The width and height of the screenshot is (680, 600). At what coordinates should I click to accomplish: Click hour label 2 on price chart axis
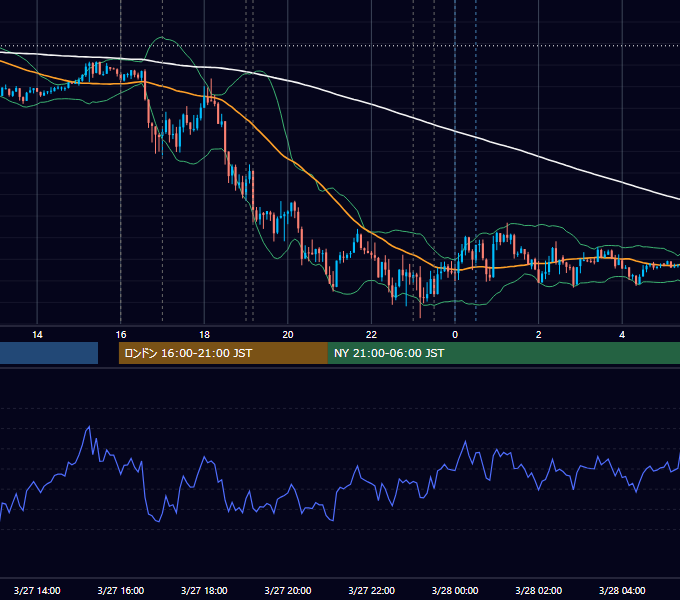point(539,335)
